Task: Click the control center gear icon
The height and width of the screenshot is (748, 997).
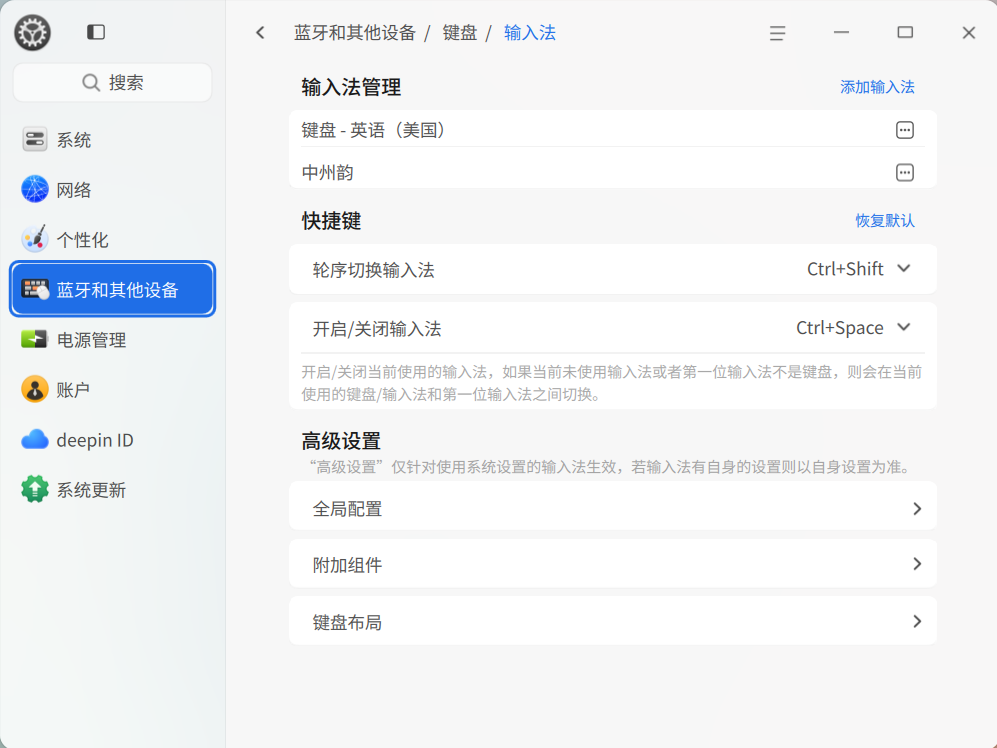Action: 32,33
